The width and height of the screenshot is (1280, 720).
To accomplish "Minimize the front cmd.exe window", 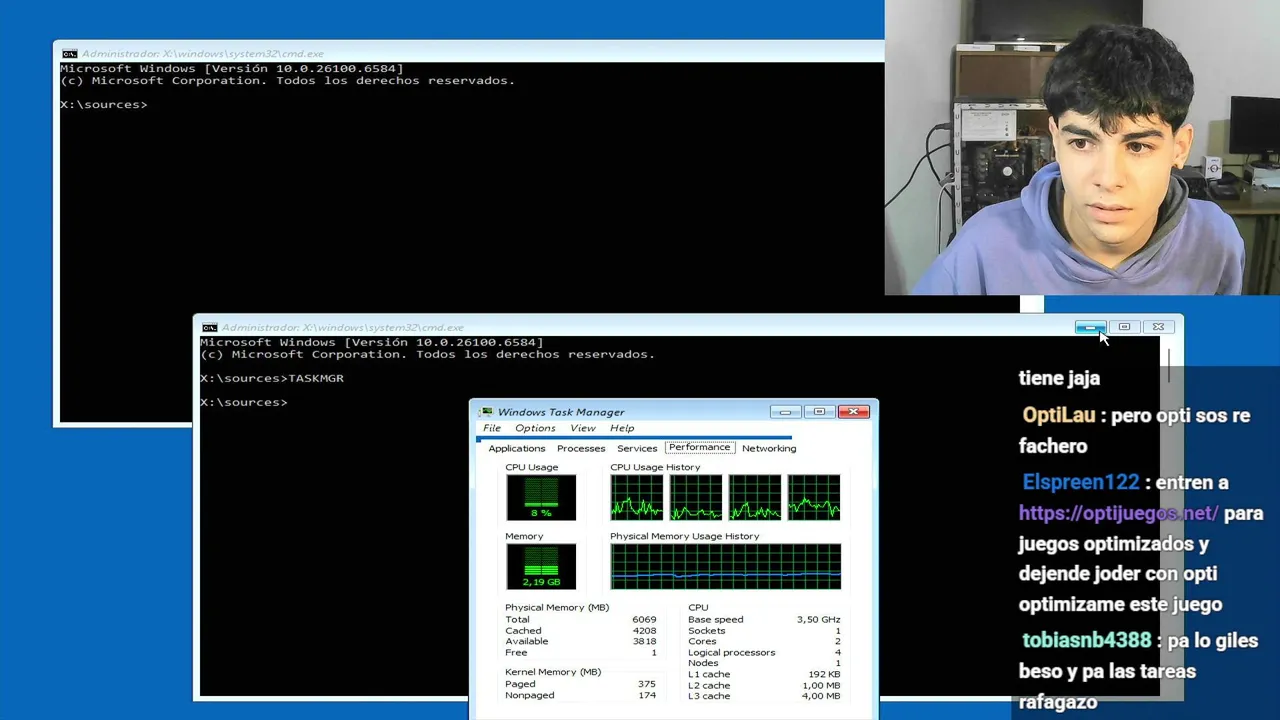I will coord(1090,327).
